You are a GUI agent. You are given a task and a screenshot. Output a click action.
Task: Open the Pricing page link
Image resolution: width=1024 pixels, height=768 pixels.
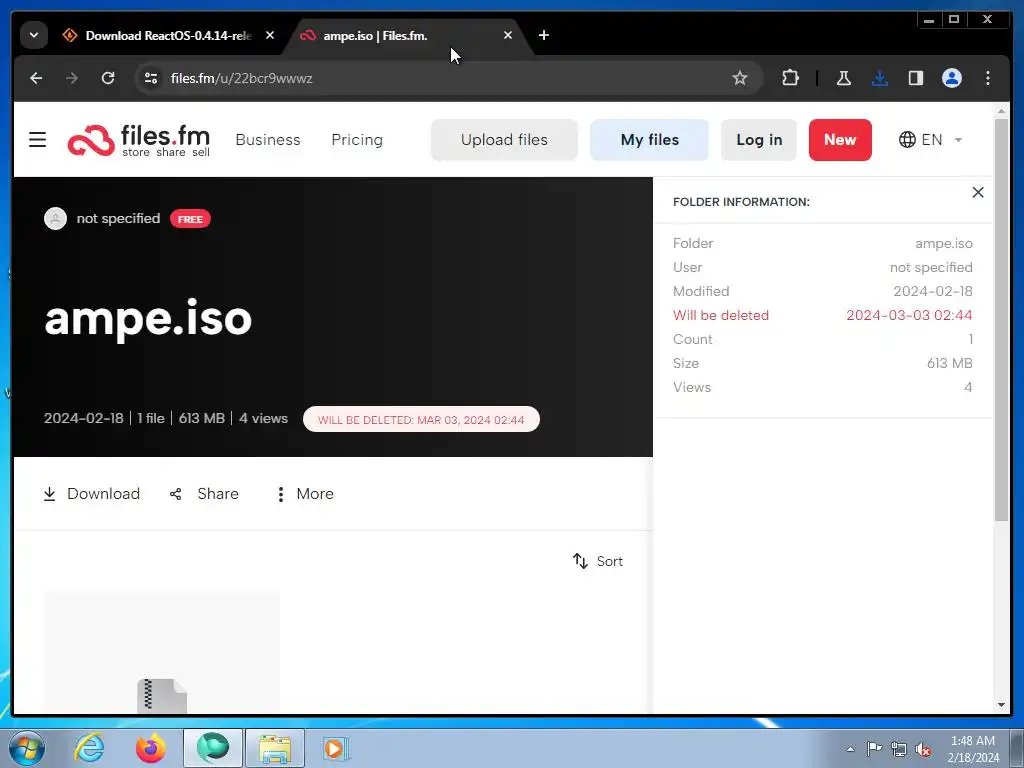pyautogui.click(x=357, y=140)
